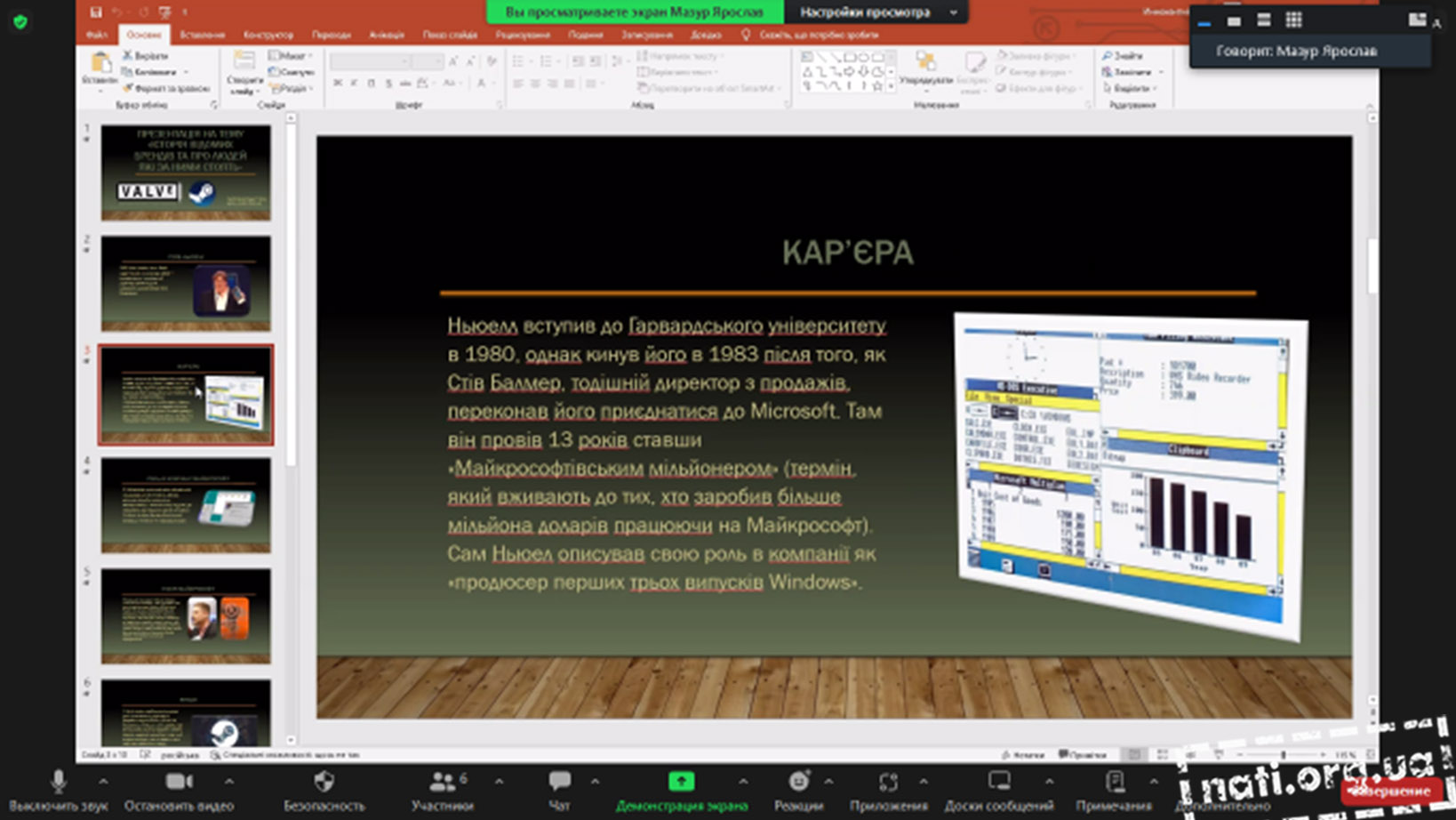The image size is (1456, 820).
Task: Toggle numbered list button
Action: (x=547, y=60)
